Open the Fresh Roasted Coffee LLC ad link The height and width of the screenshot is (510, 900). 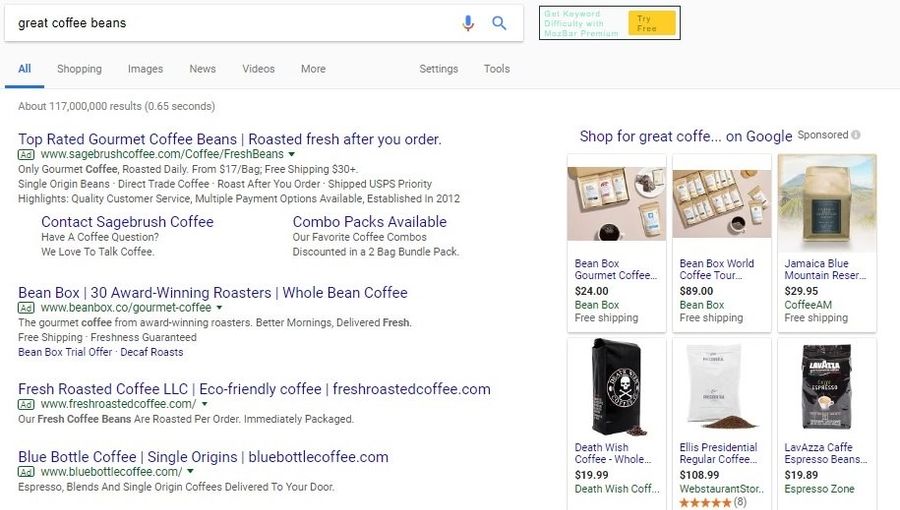click(254, 390)
